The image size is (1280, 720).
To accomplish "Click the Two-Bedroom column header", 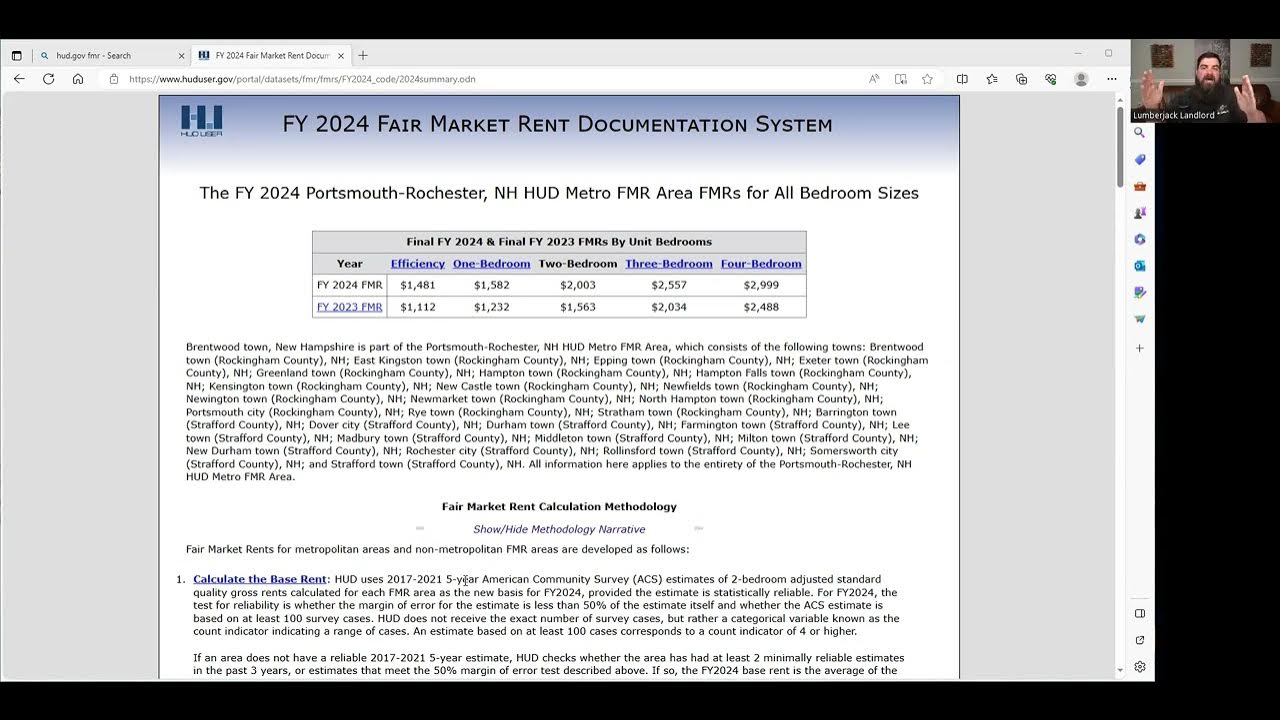I will click(578, 264).
